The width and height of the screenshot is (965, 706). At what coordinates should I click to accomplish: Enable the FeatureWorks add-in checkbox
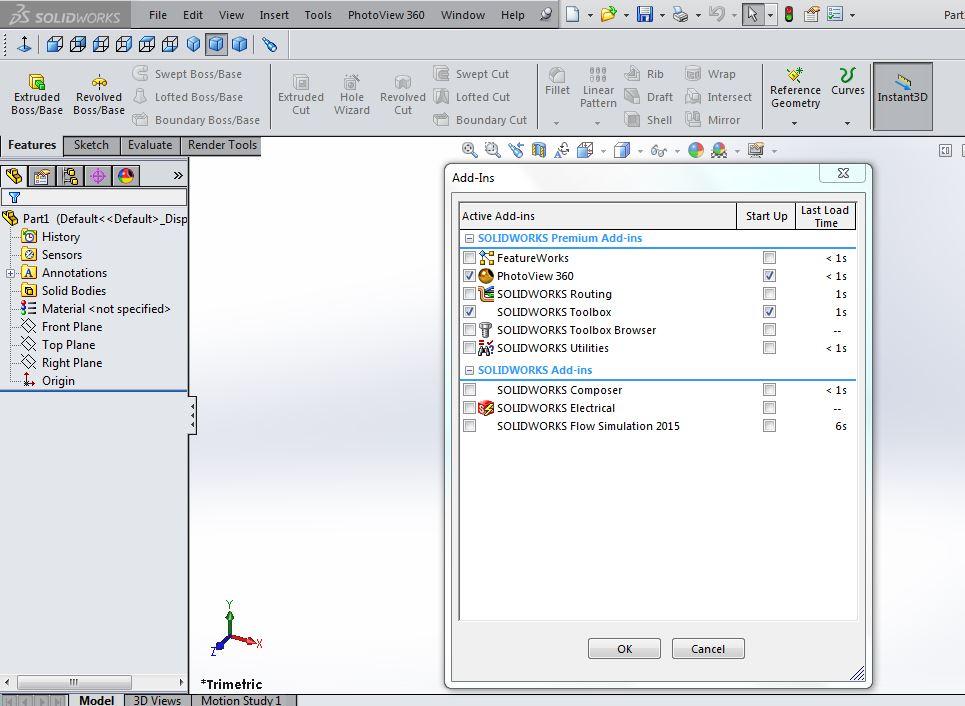coord(470,257)
